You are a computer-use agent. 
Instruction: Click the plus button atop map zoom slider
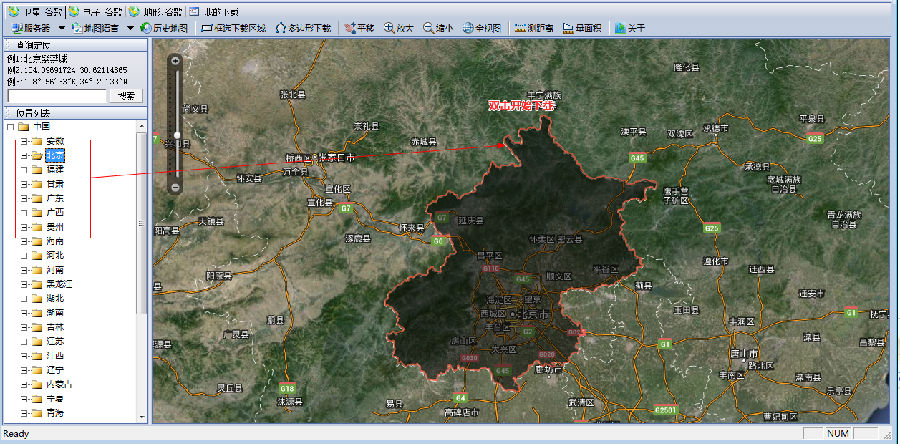pos(176,60)
